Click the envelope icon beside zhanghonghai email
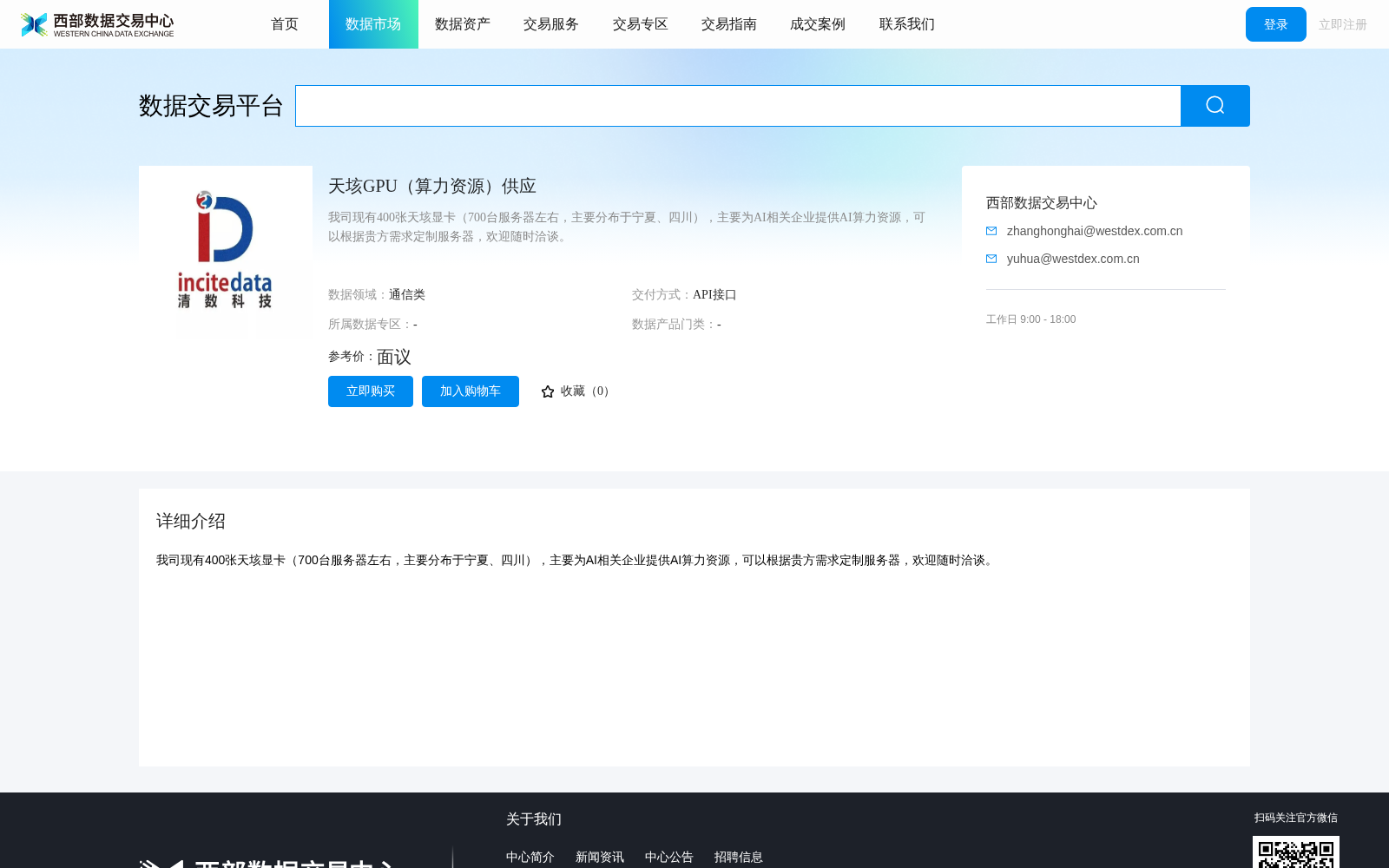The image size is (1389, 868). pyautogui.click(x=991, y=231)
